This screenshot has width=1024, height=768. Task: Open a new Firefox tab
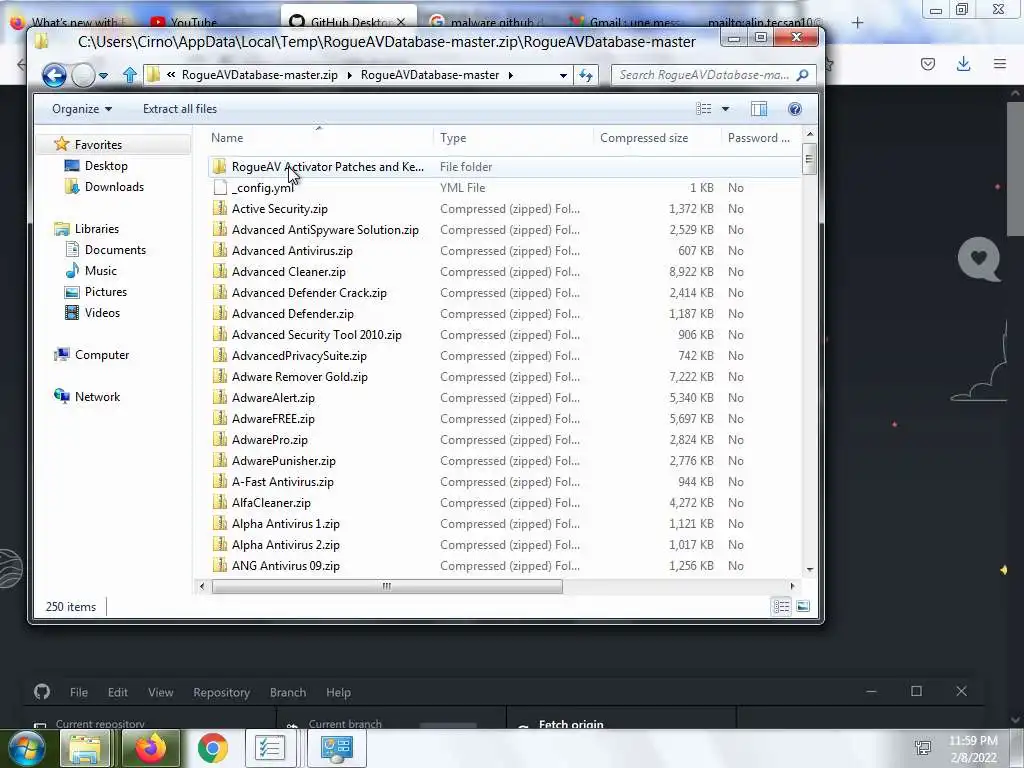click(x=857, y=23)
